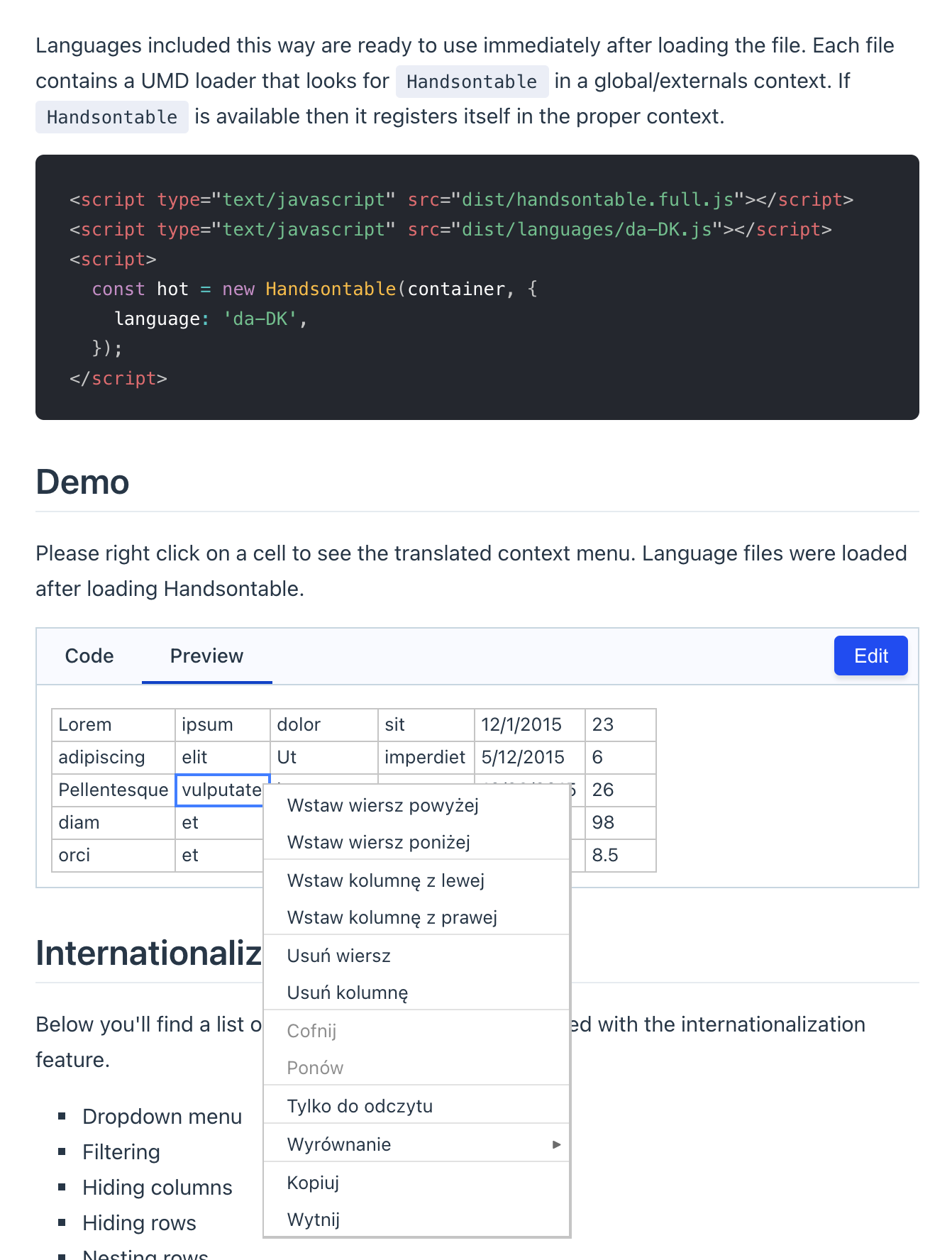
Task: Toggle 'Tylko do odczytu' menu item
Action: (x=416, y=1106)
